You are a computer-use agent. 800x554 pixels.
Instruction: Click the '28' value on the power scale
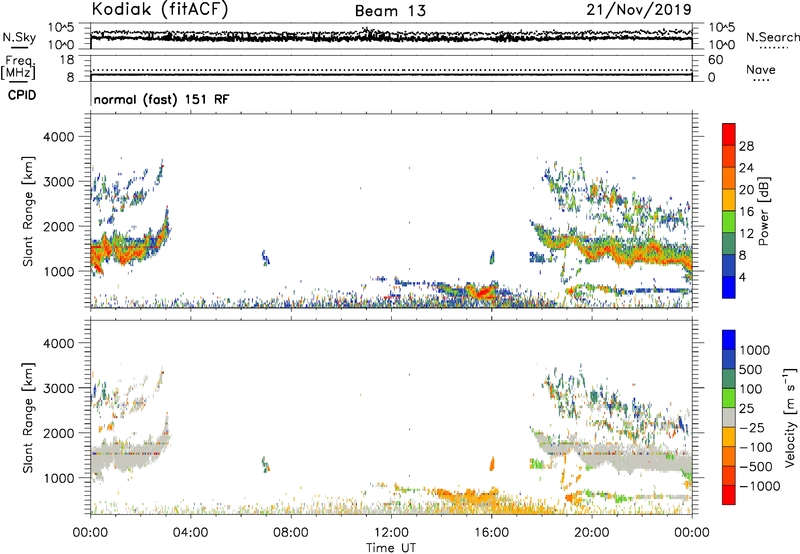click(x=746, y=146)
